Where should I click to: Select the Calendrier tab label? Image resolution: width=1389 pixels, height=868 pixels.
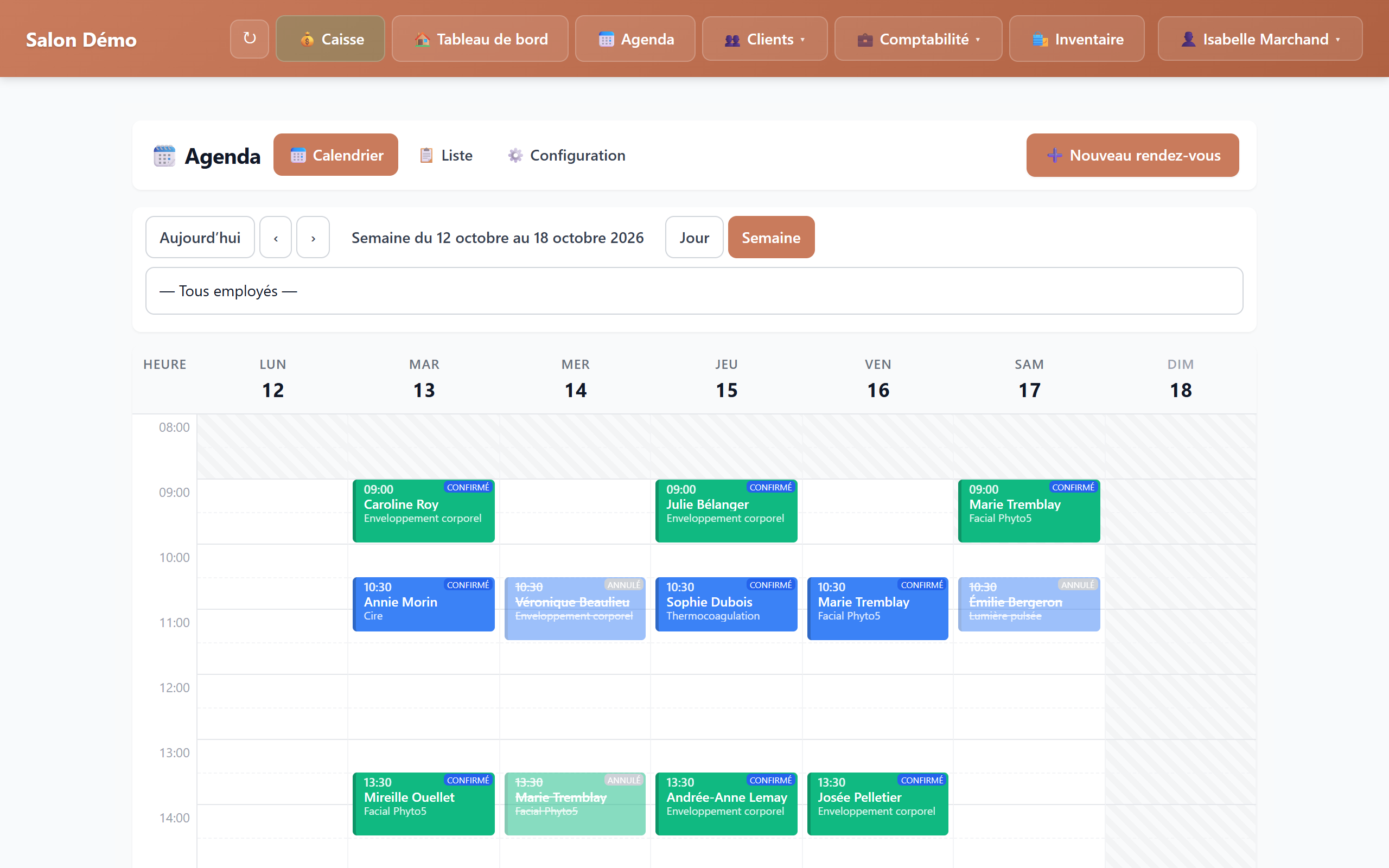point(348,155)
